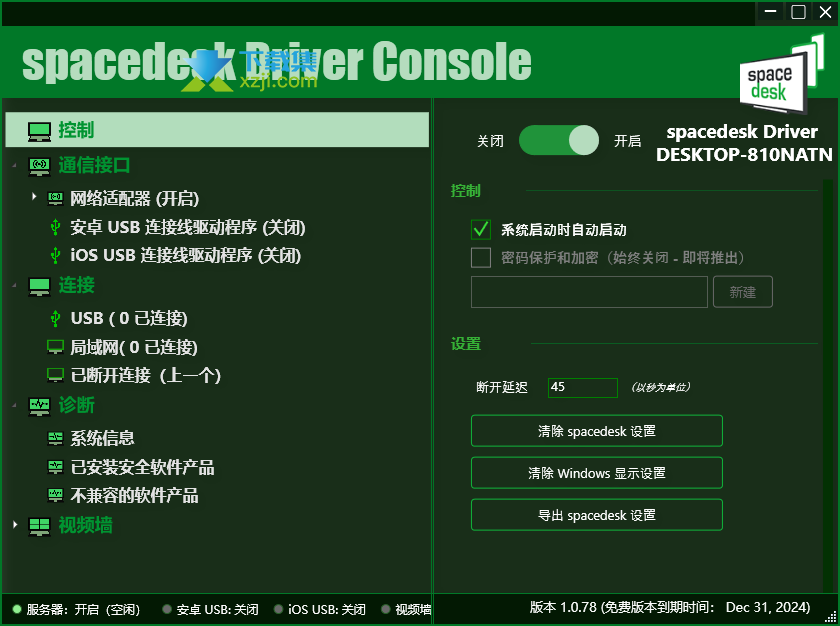Click the 断开延迟 seconds input field
The height and width of the screenshot is (626, 840).
click(x=583, y=387)
